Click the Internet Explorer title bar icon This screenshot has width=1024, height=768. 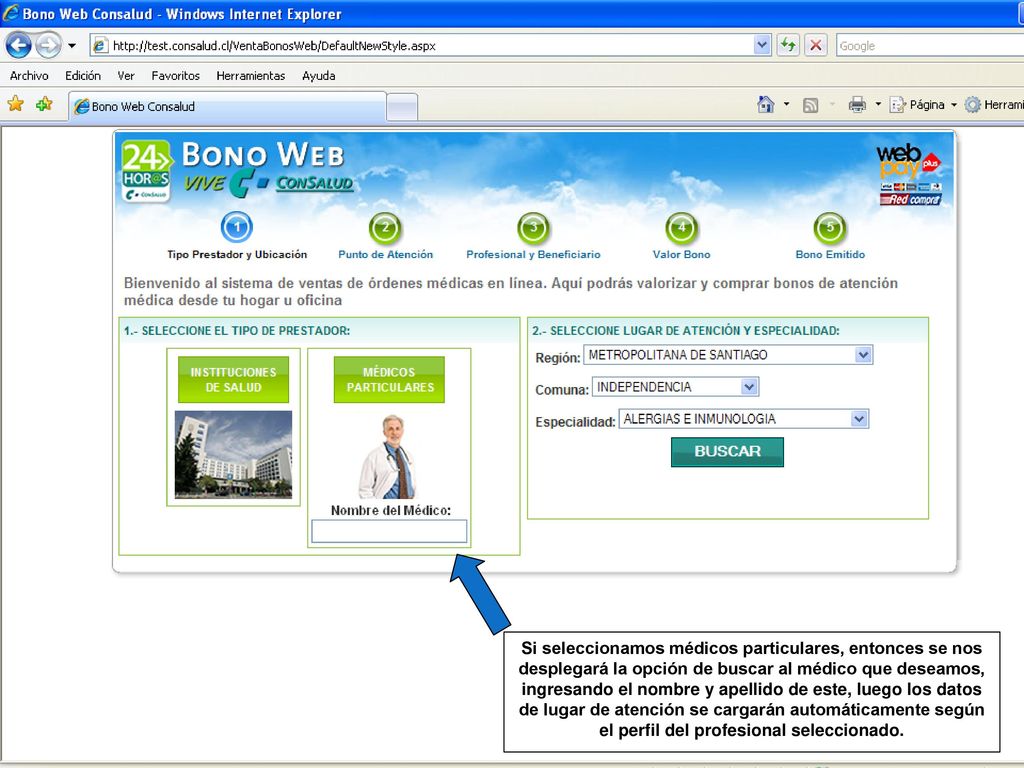coord(10,13)
